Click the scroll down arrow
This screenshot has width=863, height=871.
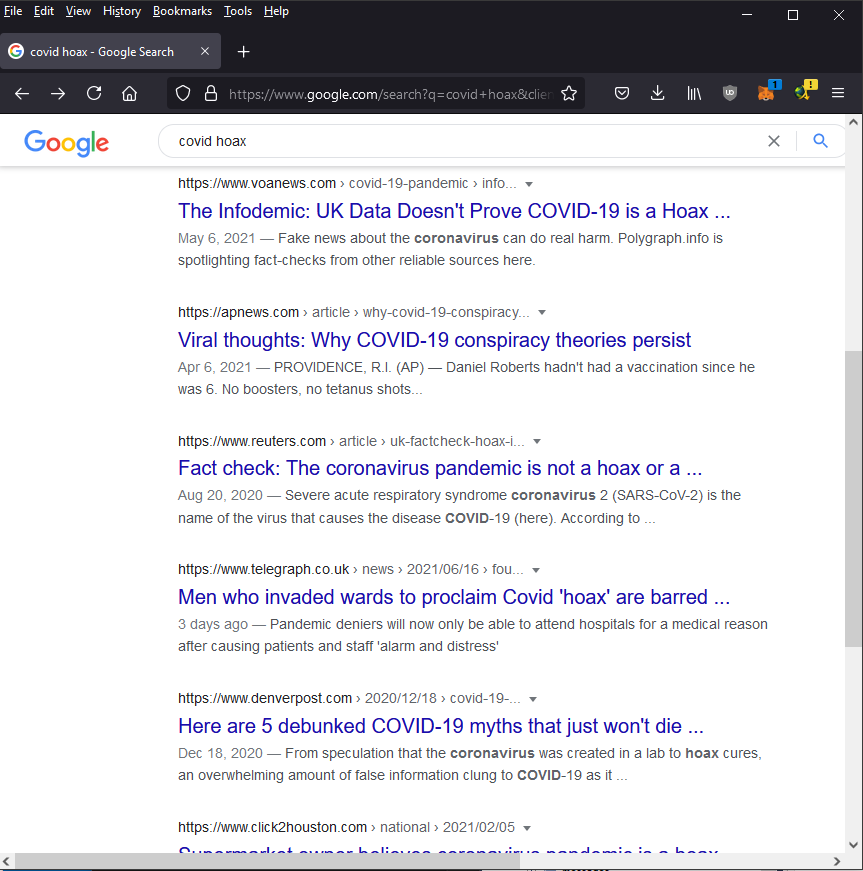[x=854, y=845]
